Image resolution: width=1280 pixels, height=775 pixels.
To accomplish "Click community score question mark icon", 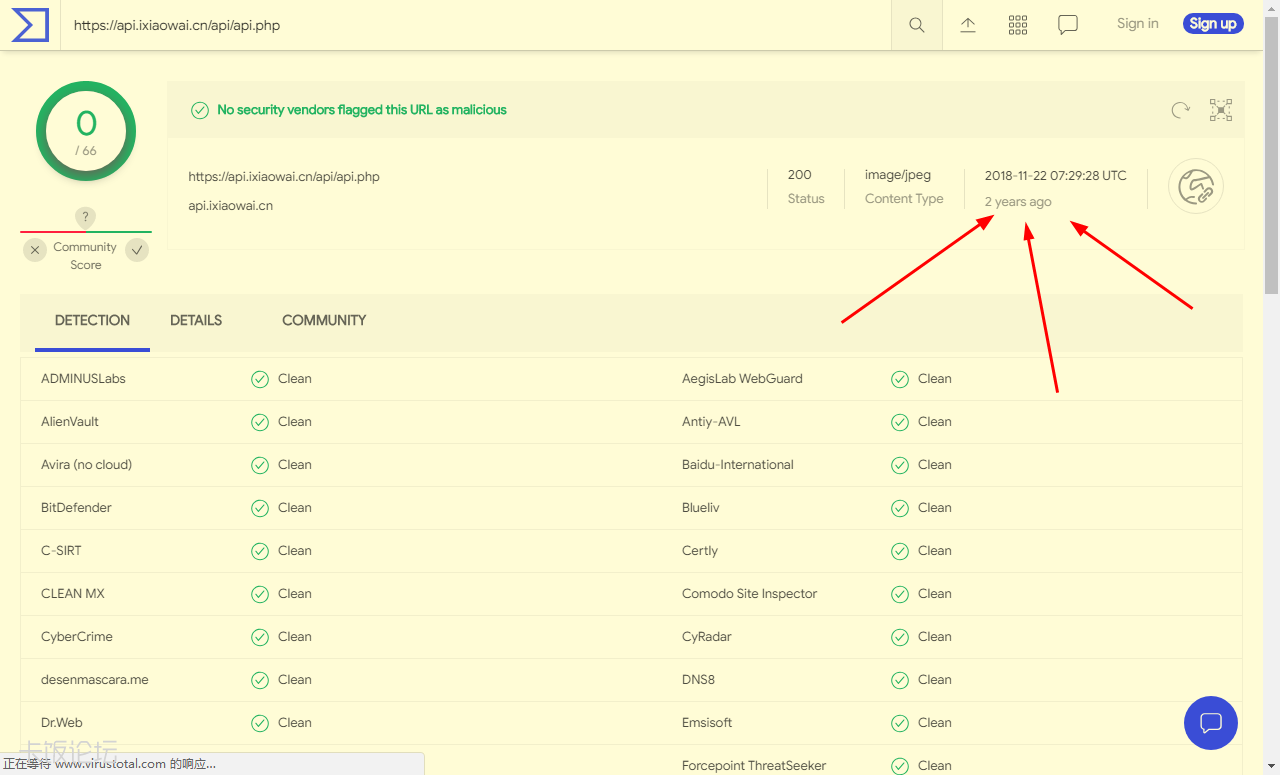I will tap(86, 217).
